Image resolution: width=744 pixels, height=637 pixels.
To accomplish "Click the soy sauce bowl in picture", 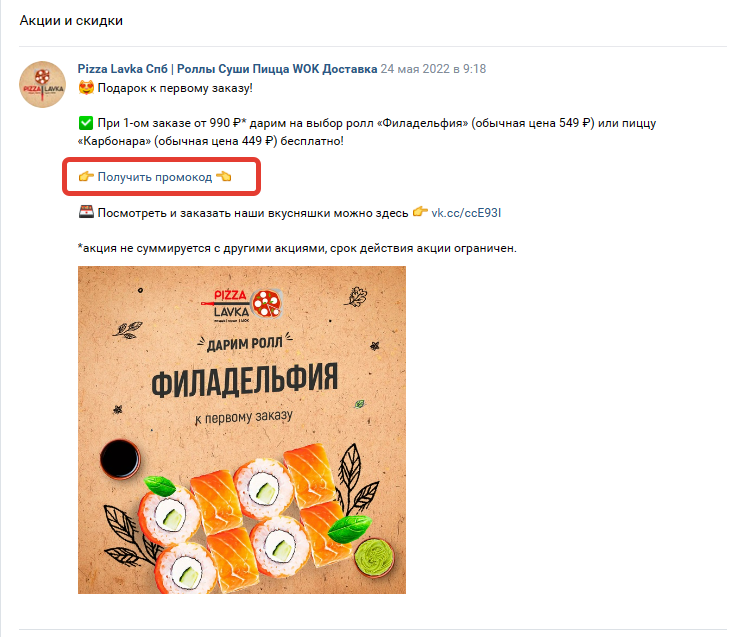I will (x=120, y=459).
